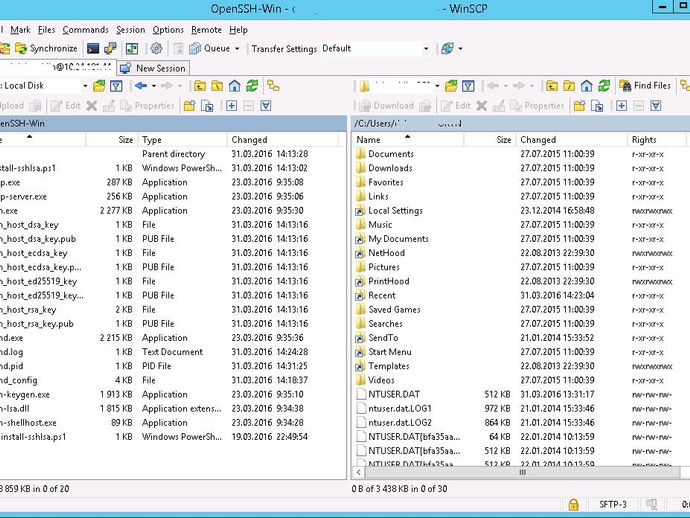Viewport: 690px width, 518px height.
Task: Refresh the remote panel
Action: (x=604, y=86)
